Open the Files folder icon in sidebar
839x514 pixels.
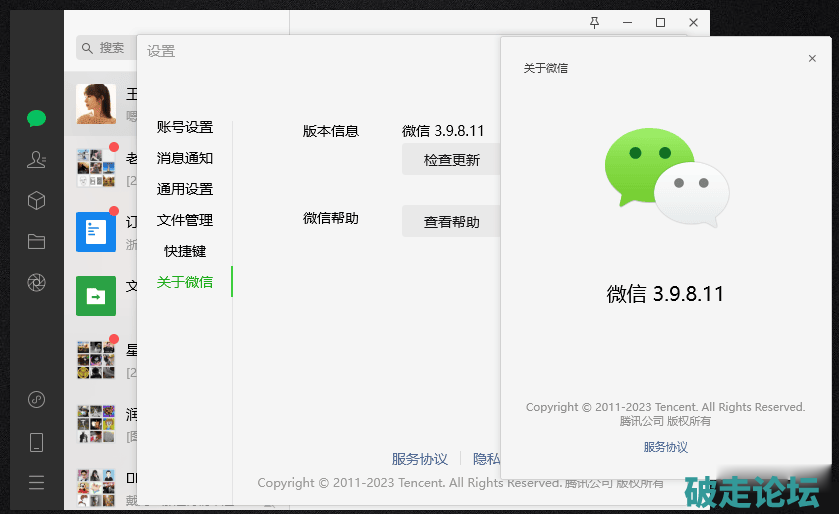[x=36, y=241]
